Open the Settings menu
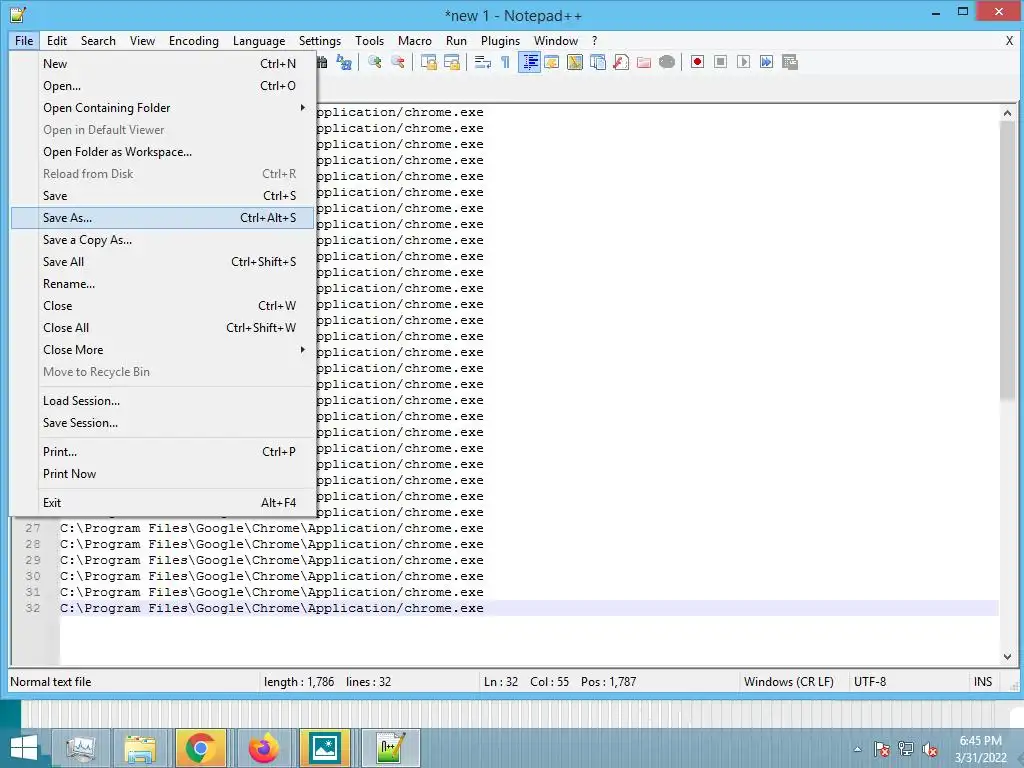The width and height of the screenshot is (1024, 768). point(320,40)
